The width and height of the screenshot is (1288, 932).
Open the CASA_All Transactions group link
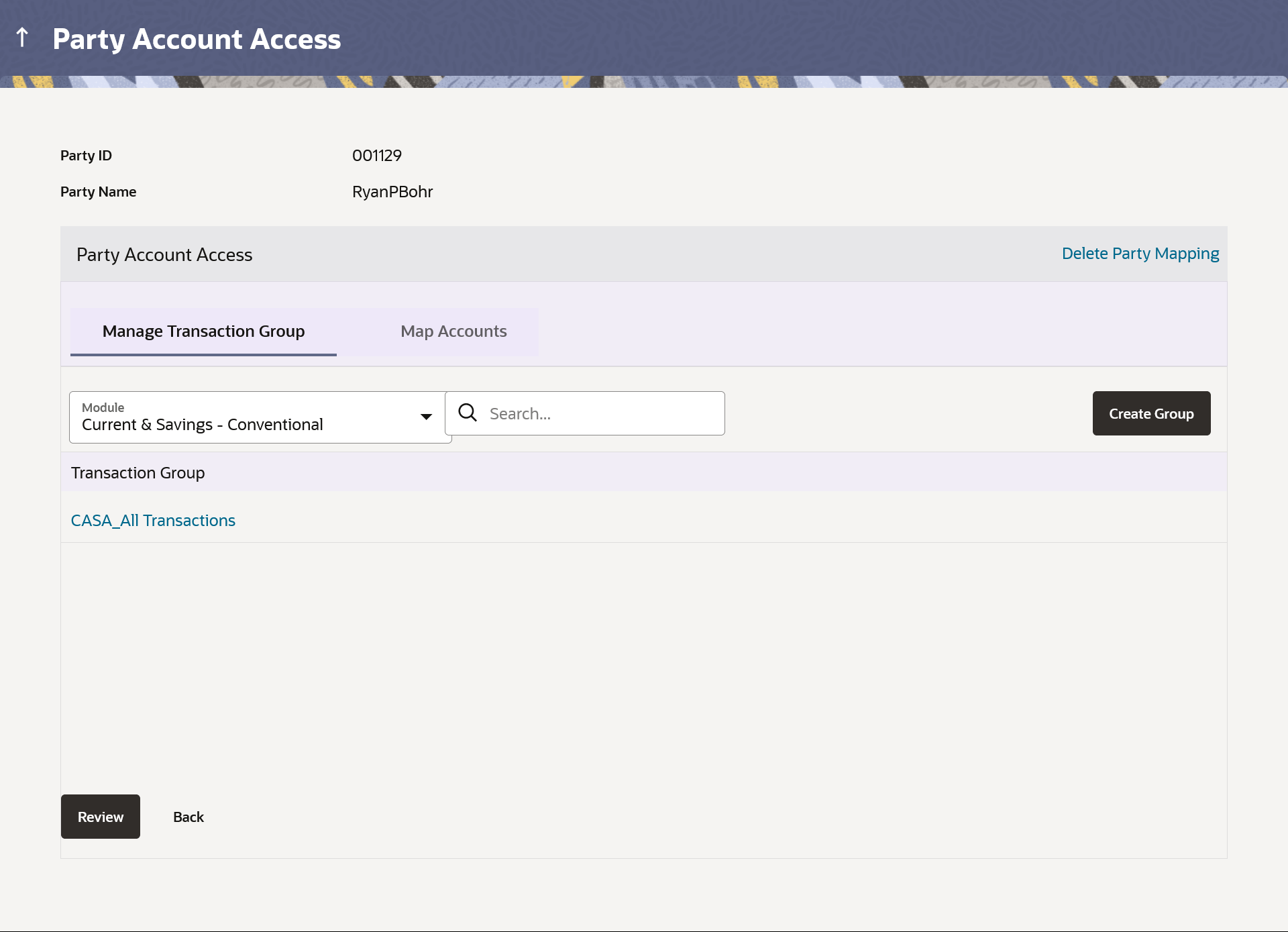coord(153,521)
